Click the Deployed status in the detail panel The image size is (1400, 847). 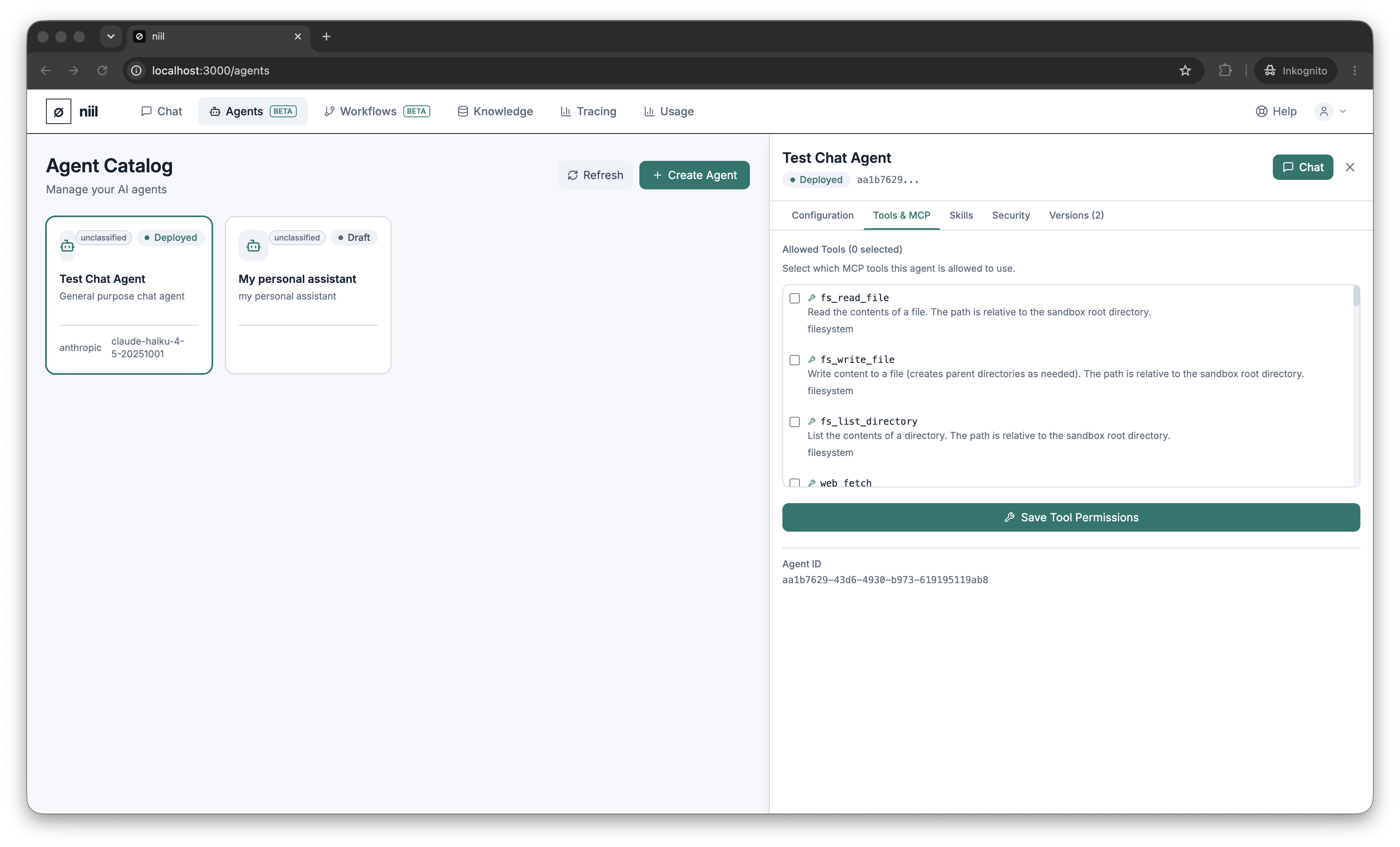[x=816, y=179]
